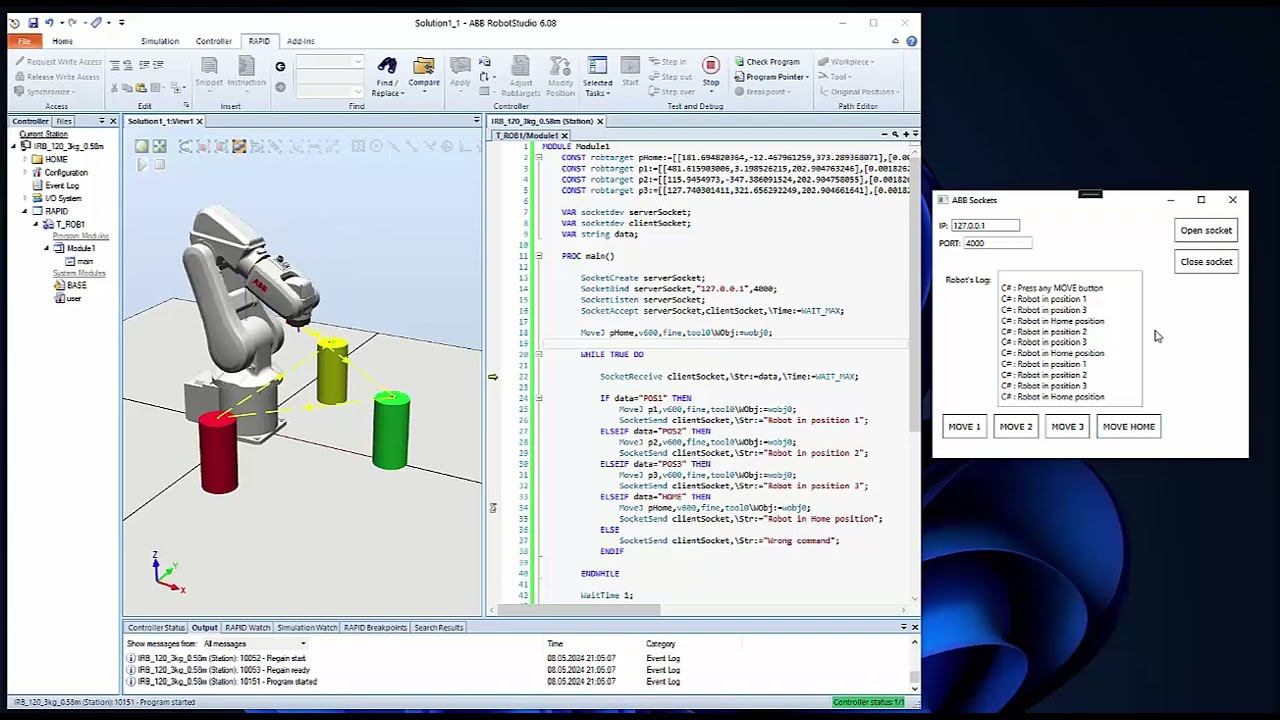This screenshot has width=1280, height=720.
Task: Switch to the Controller ribbon tab
Action: pyautogui.click(x=214, y=41)
